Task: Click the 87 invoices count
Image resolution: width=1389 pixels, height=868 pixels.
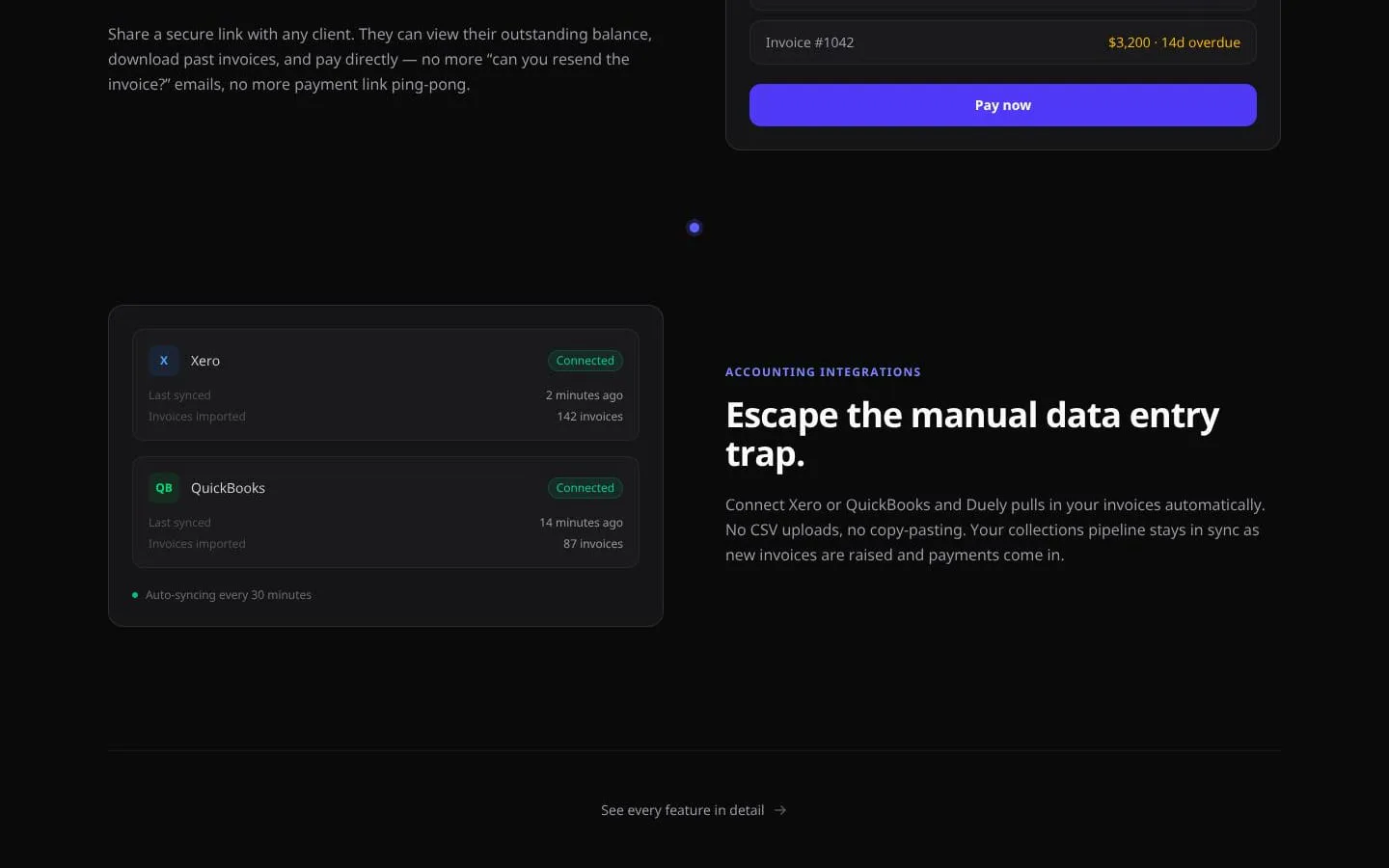Action: (x=593, y=544)
